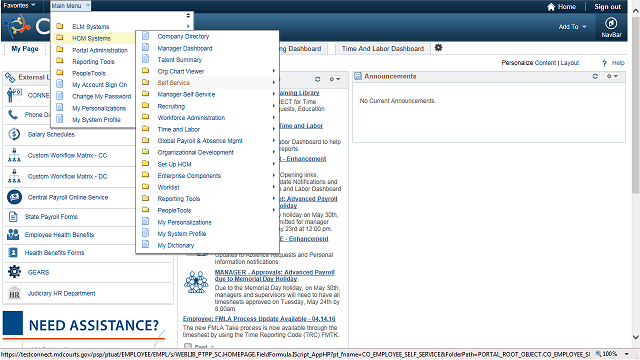640x360 pixels.
Task: Click the Central Payroll Online Service icon
Action: pyautogui.click(x=14, y=197)
